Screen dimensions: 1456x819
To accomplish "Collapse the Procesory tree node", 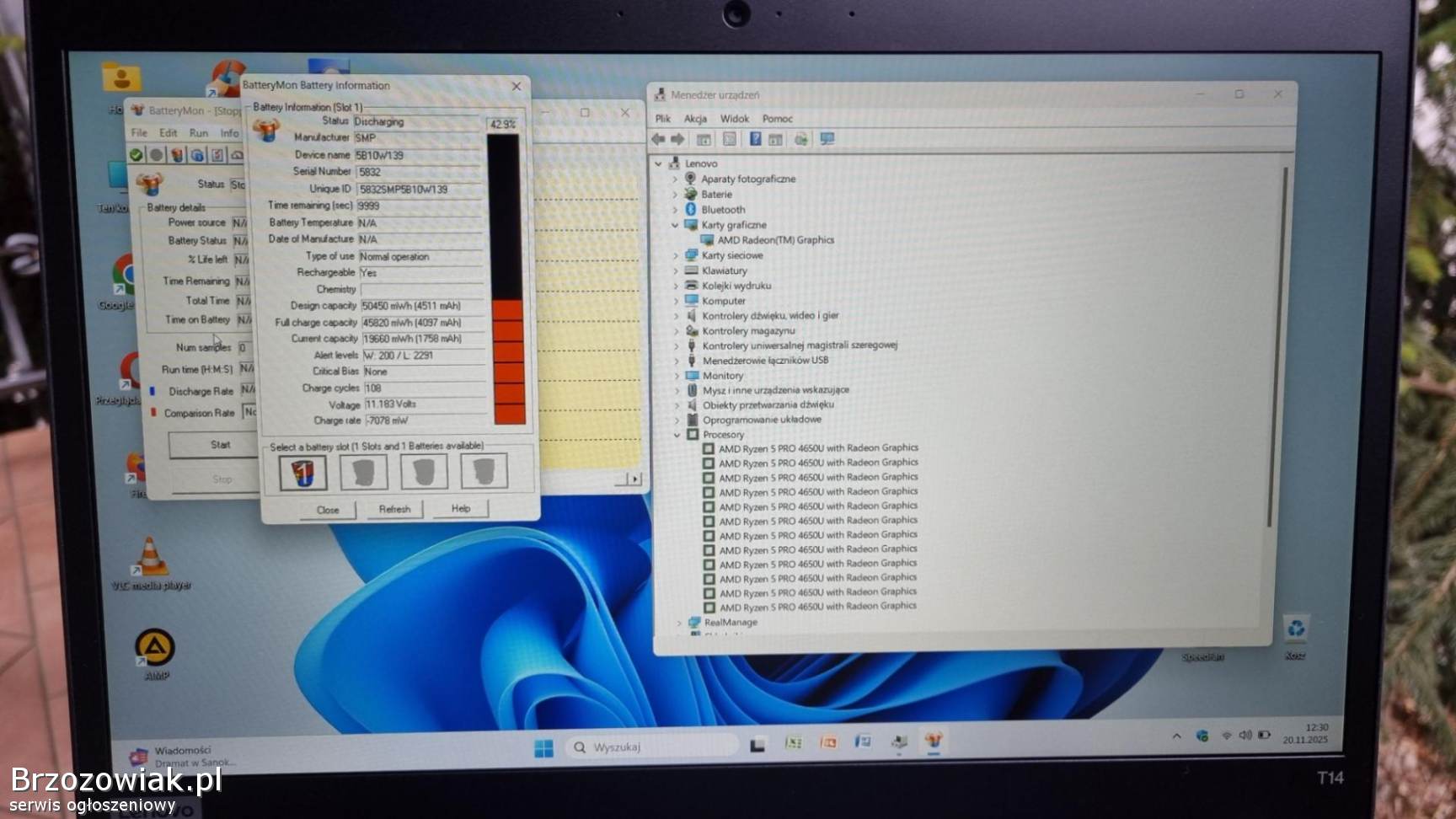I will 677,435.
